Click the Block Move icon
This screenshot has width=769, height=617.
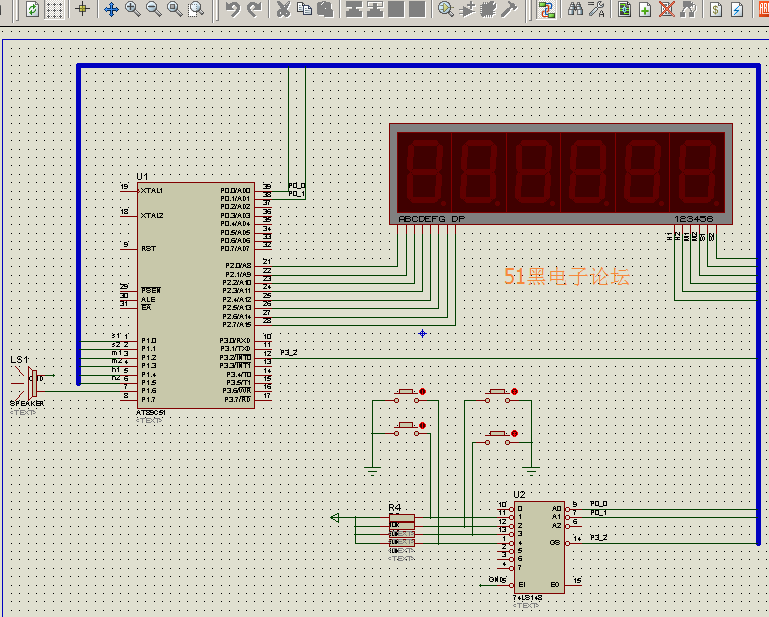(x=375, y=9)
